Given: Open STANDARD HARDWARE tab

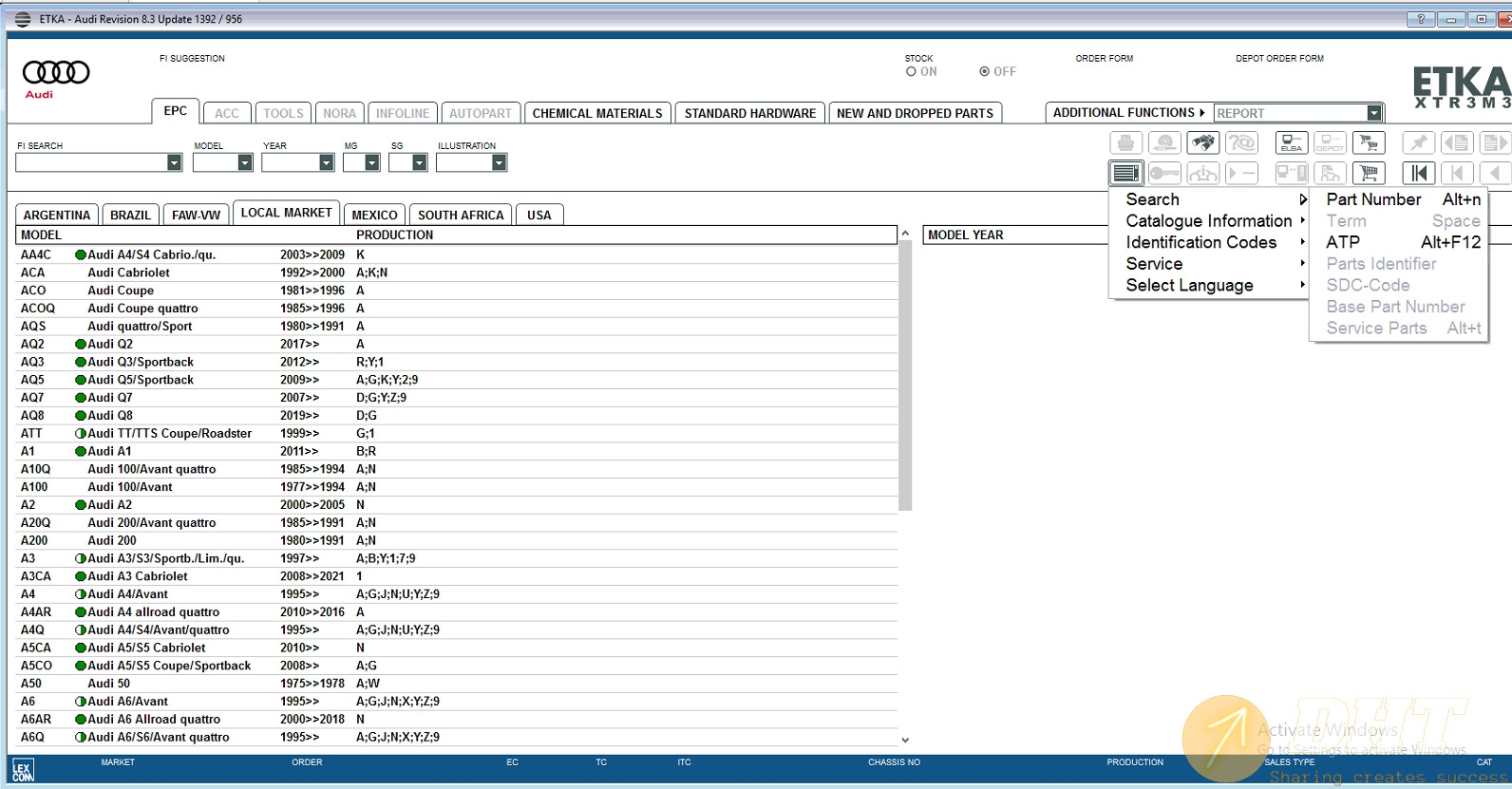Looking at the screenshot, I should point(750,113).
